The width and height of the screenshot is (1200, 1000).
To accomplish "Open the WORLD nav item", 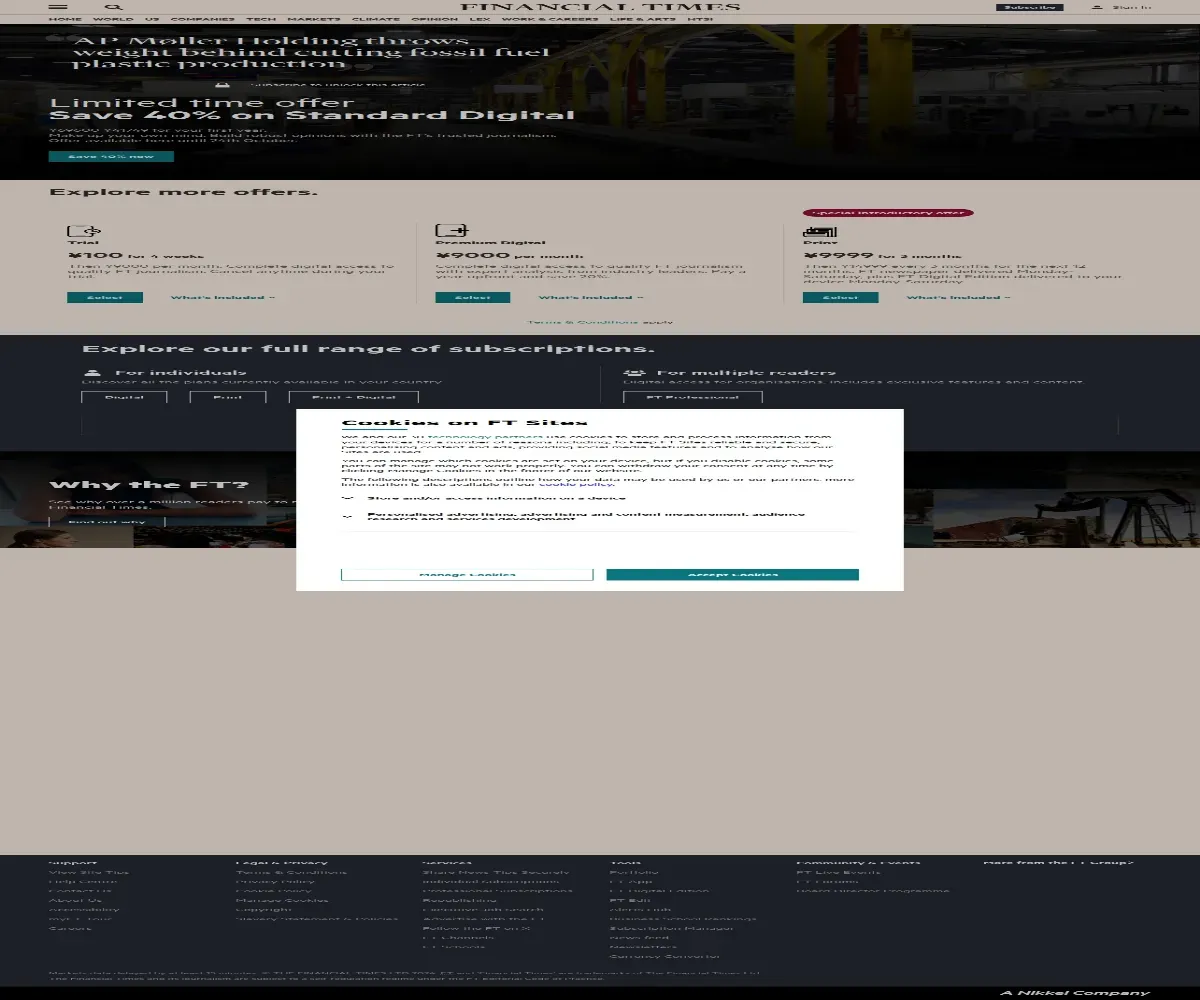I will [x=113, y=19].
